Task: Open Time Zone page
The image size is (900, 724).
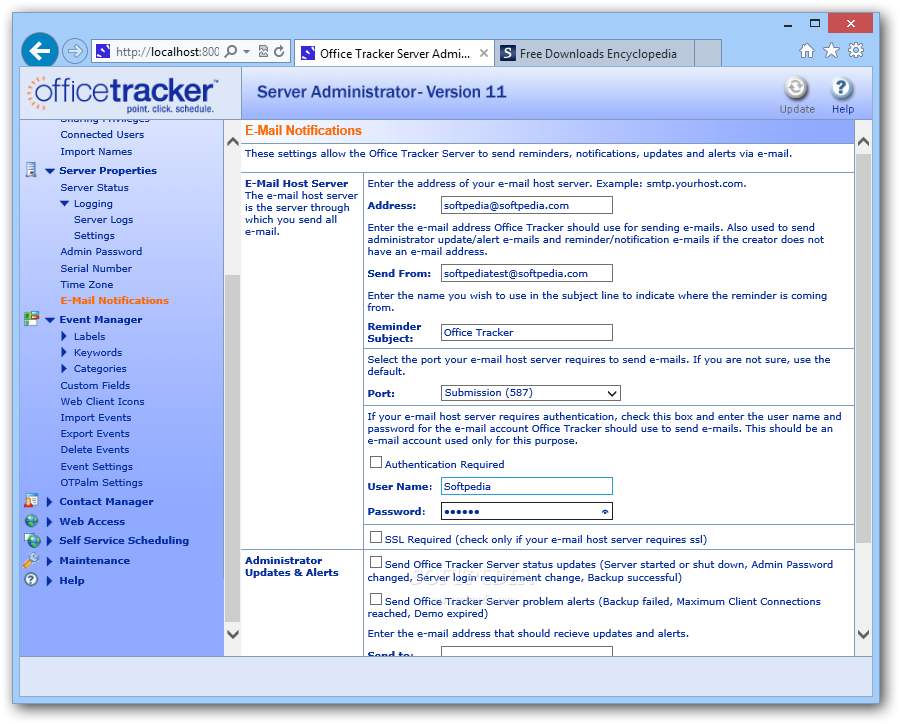Action: tap(87, 284)
